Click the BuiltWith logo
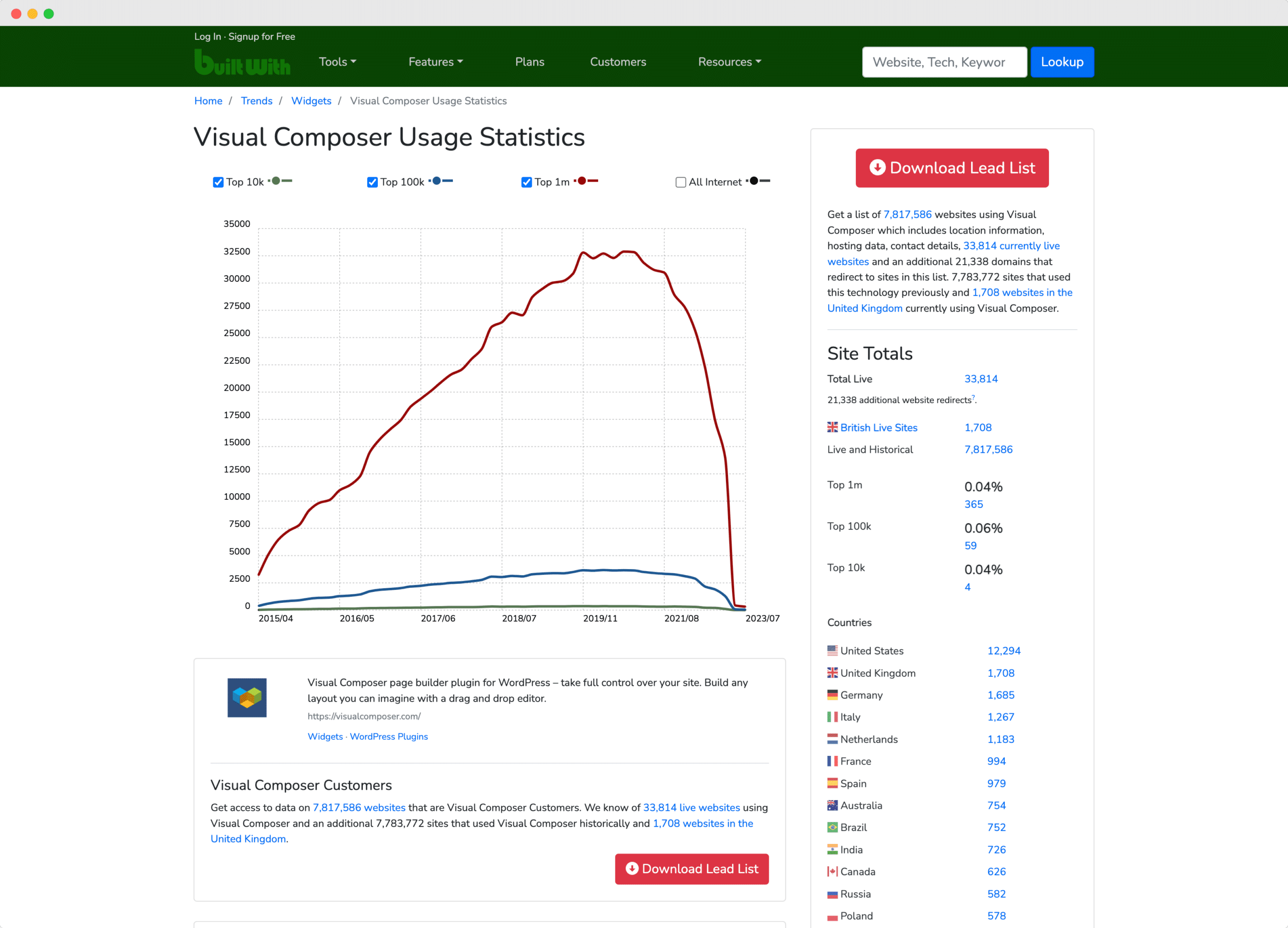The width and height of the screenshot is (1288, 928). (x=242, y=62)
